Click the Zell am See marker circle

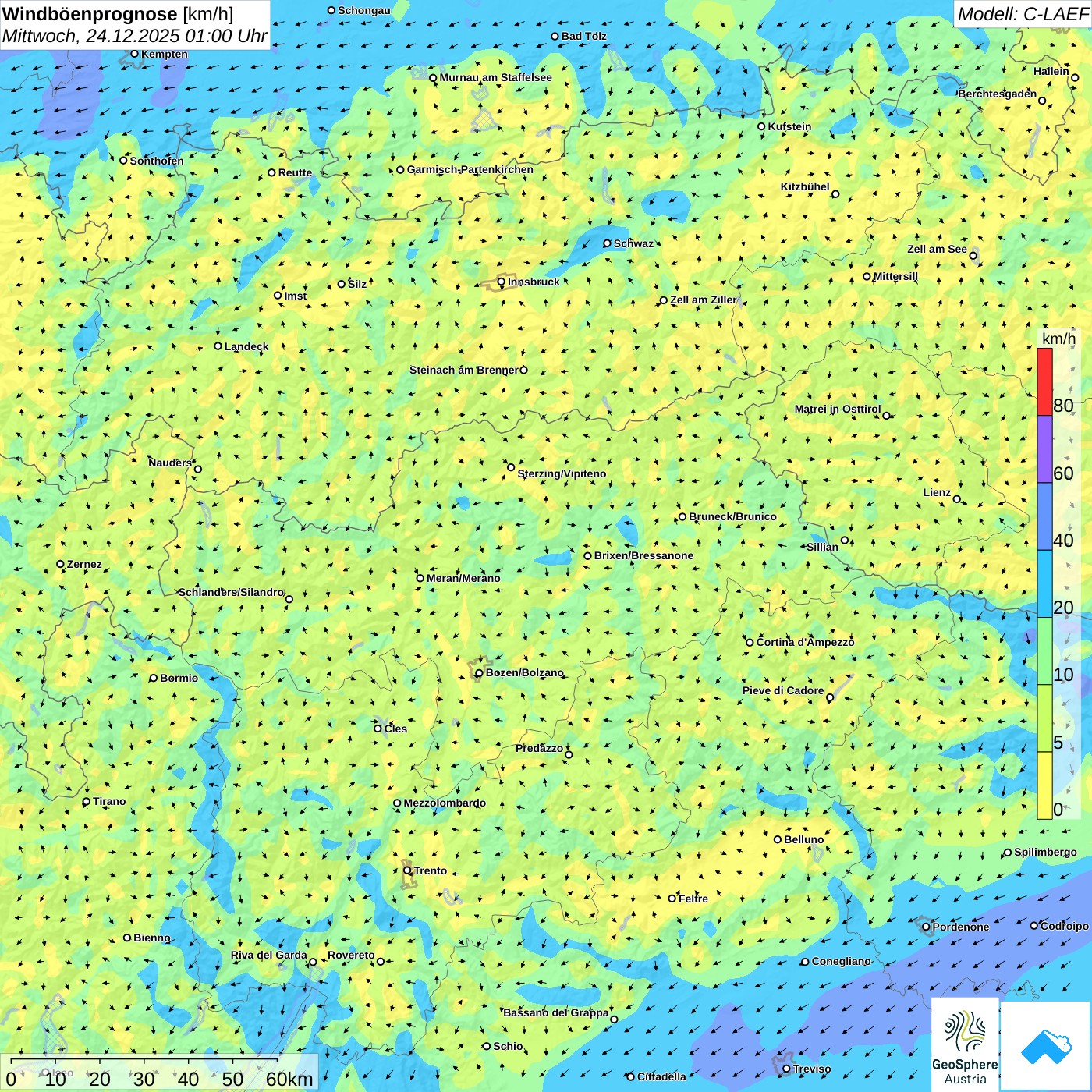coord(973,256)
